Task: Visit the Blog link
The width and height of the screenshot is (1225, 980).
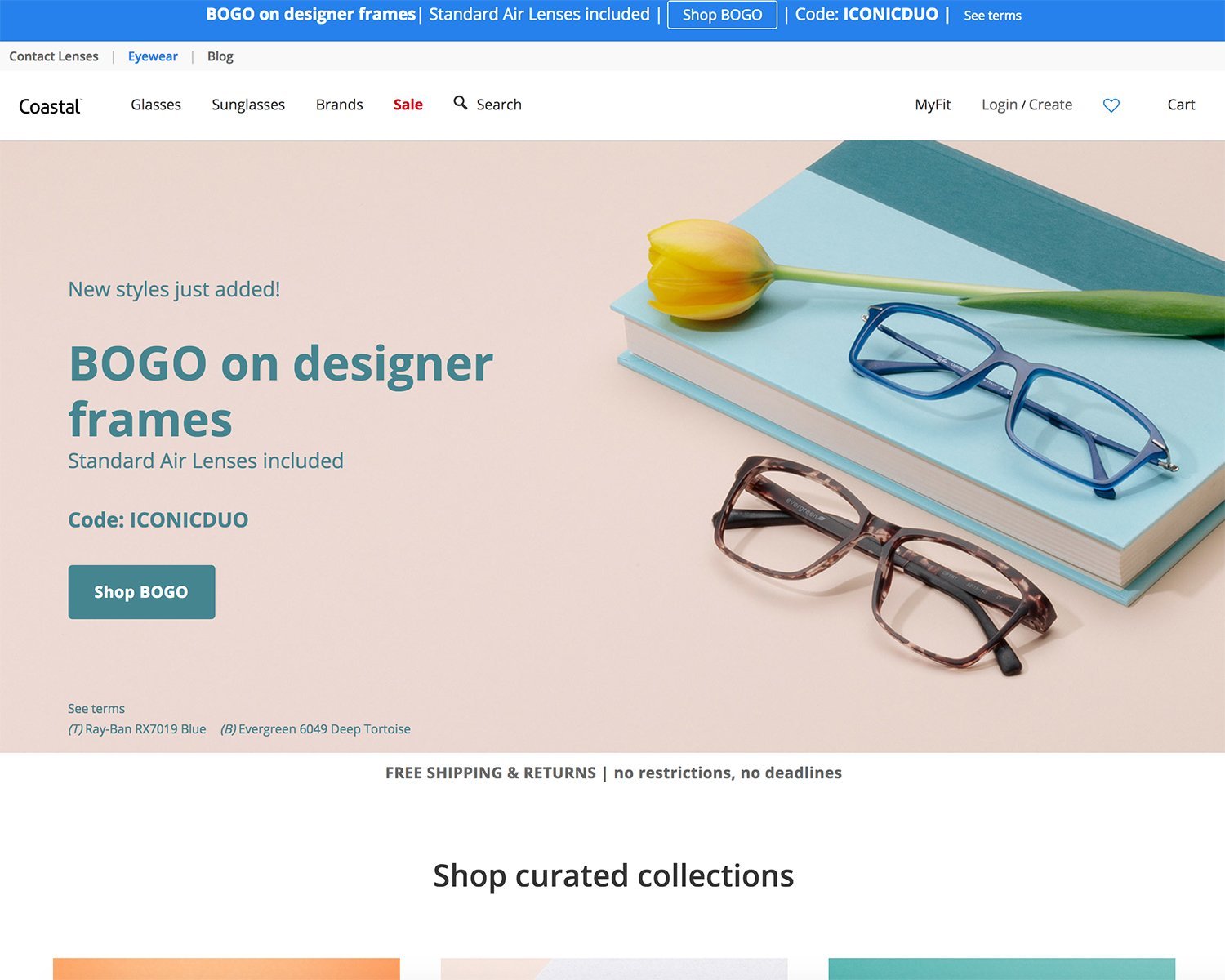Action: point(220,56)
